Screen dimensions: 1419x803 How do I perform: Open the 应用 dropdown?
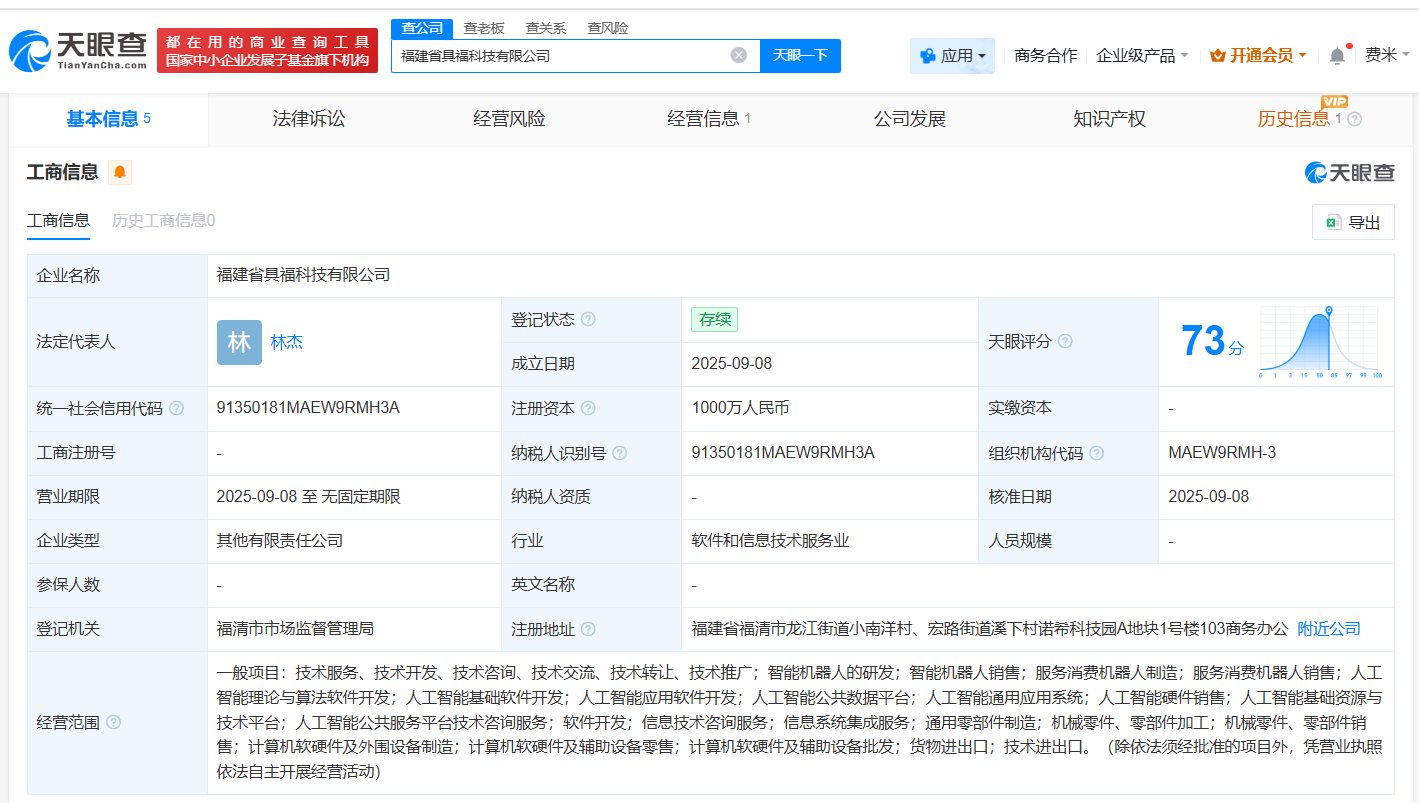tap(958, 55)
